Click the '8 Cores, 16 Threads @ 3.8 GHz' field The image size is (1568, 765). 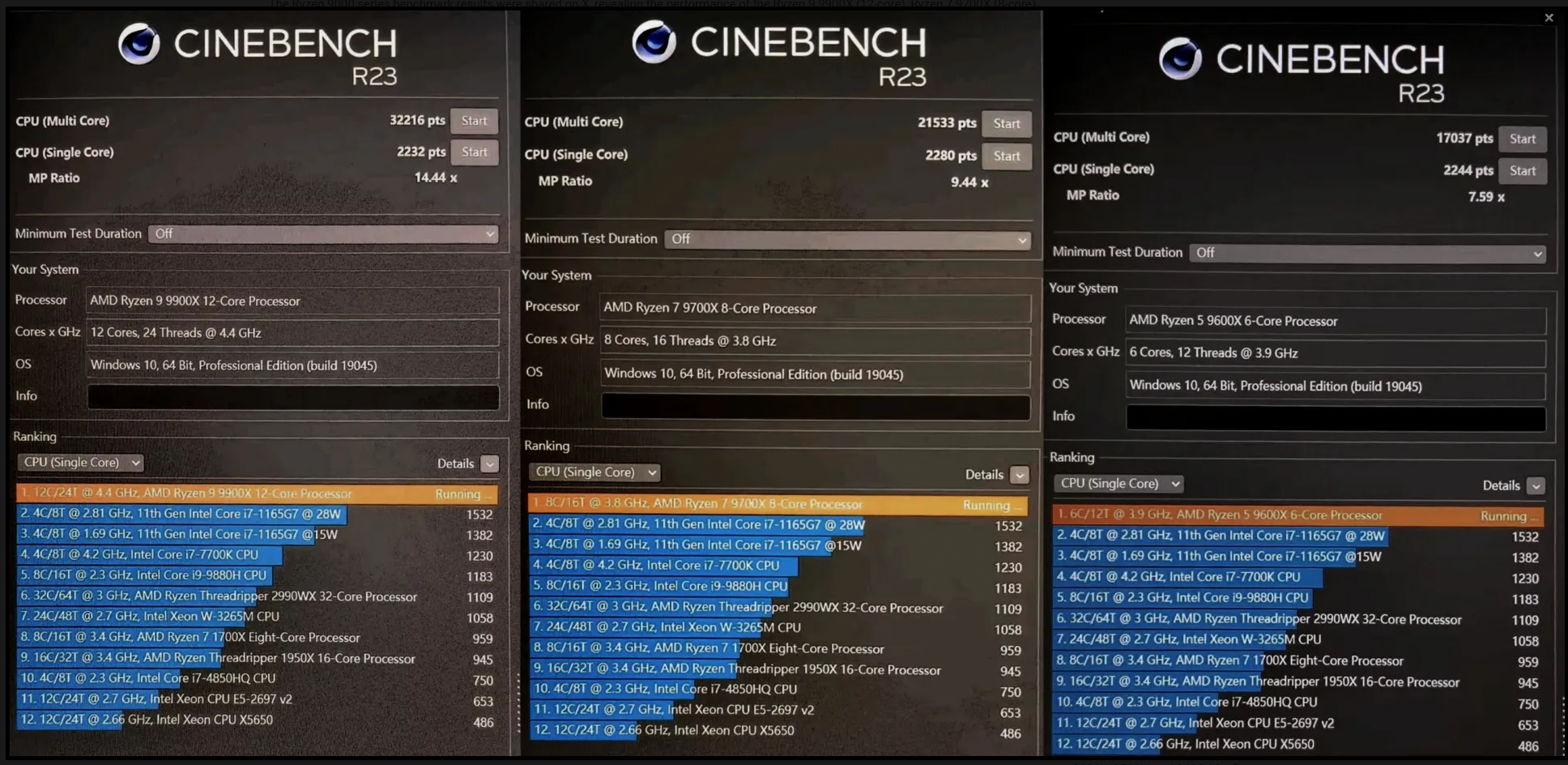click(x=816, y=340)
